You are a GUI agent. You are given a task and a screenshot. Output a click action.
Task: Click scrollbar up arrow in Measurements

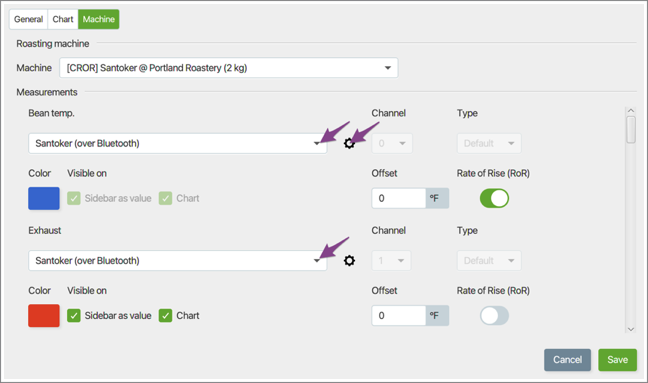pos(631,111)
